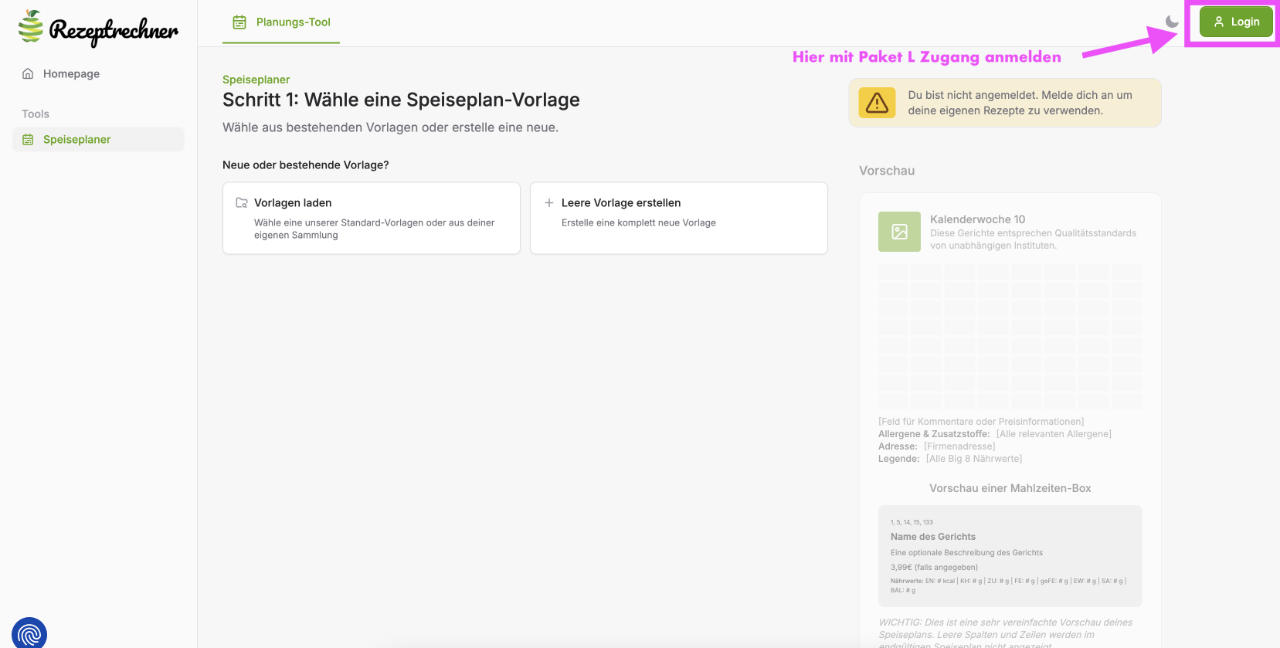Click the Name des Gerichts meal box preview
Viewport: 1280px width, 648px height.
pos(1009,556)
